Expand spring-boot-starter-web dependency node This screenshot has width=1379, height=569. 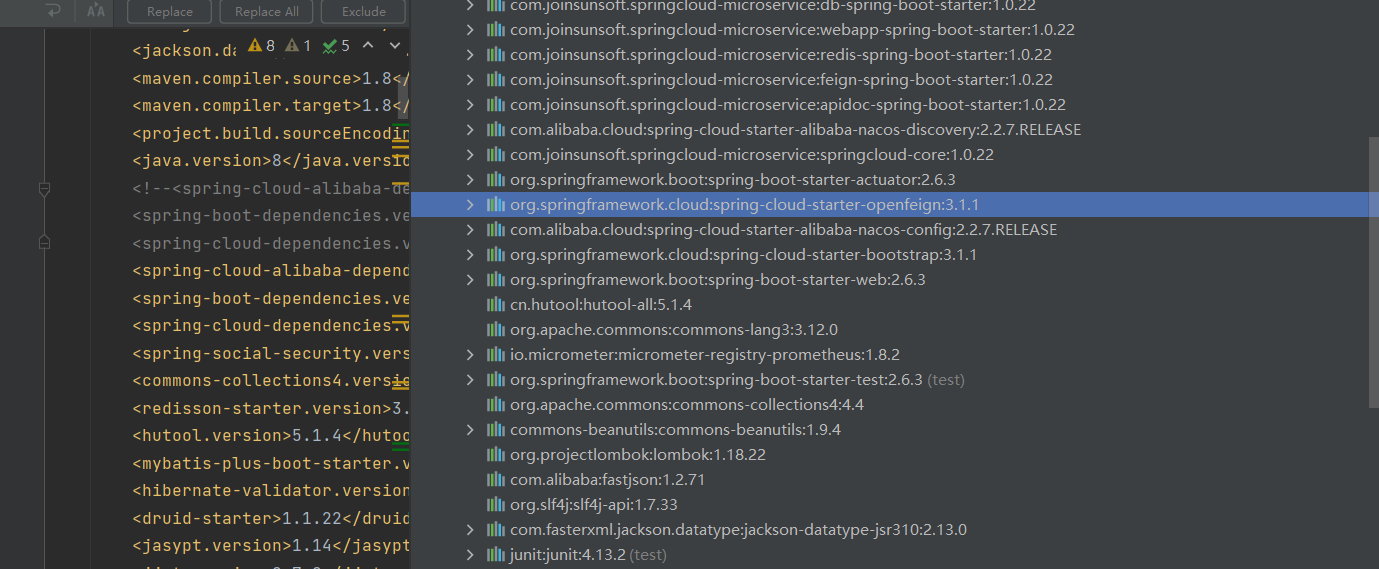tap(470, 280)
